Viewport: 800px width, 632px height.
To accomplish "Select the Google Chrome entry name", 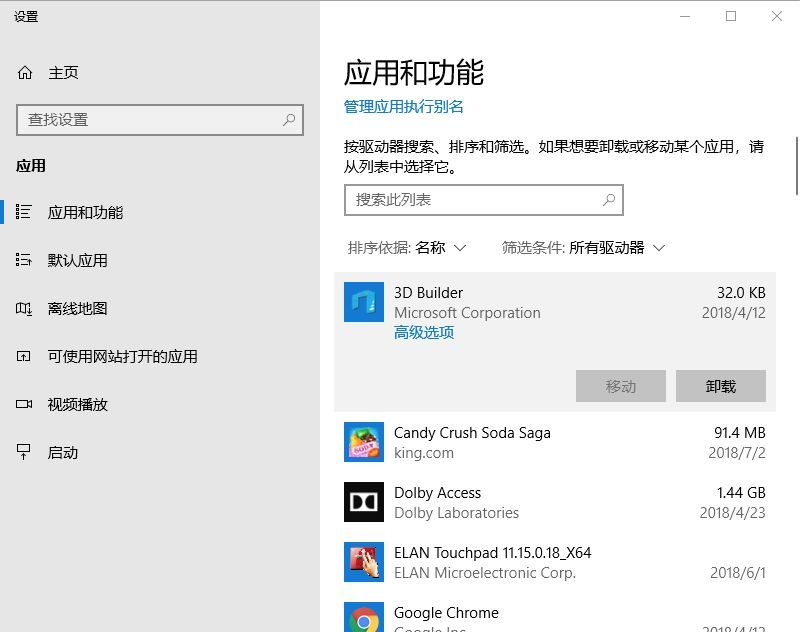I will [x=446, y=613].
